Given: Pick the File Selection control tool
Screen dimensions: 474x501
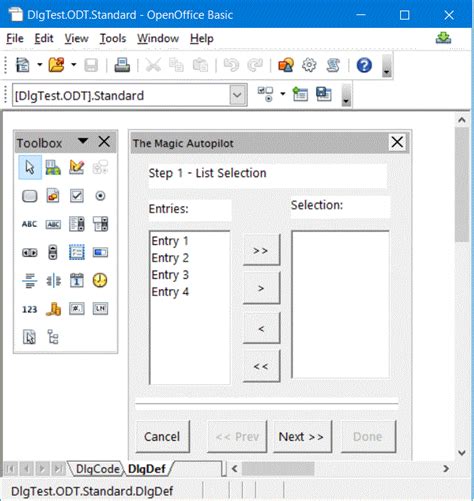Looking at the screenshot, I should pyautogui.click(x=30, y=337).
